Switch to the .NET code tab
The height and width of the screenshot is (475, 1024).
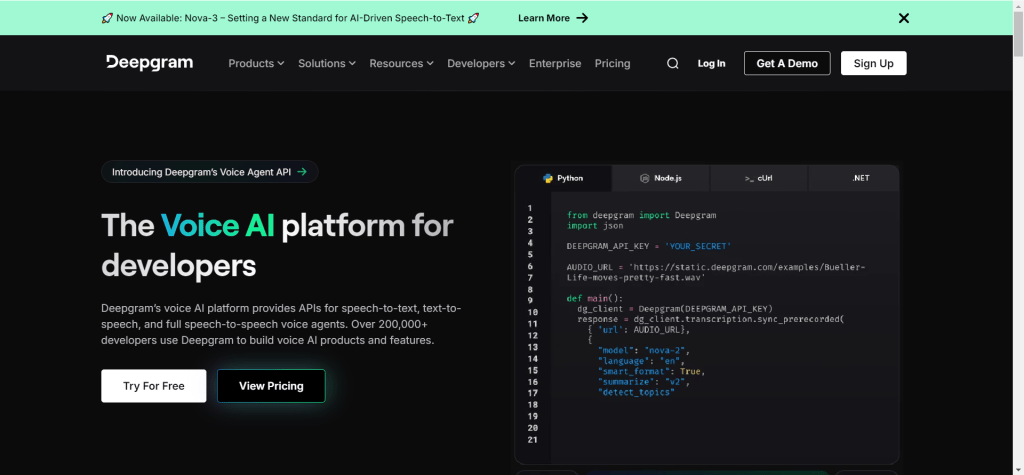854,178
